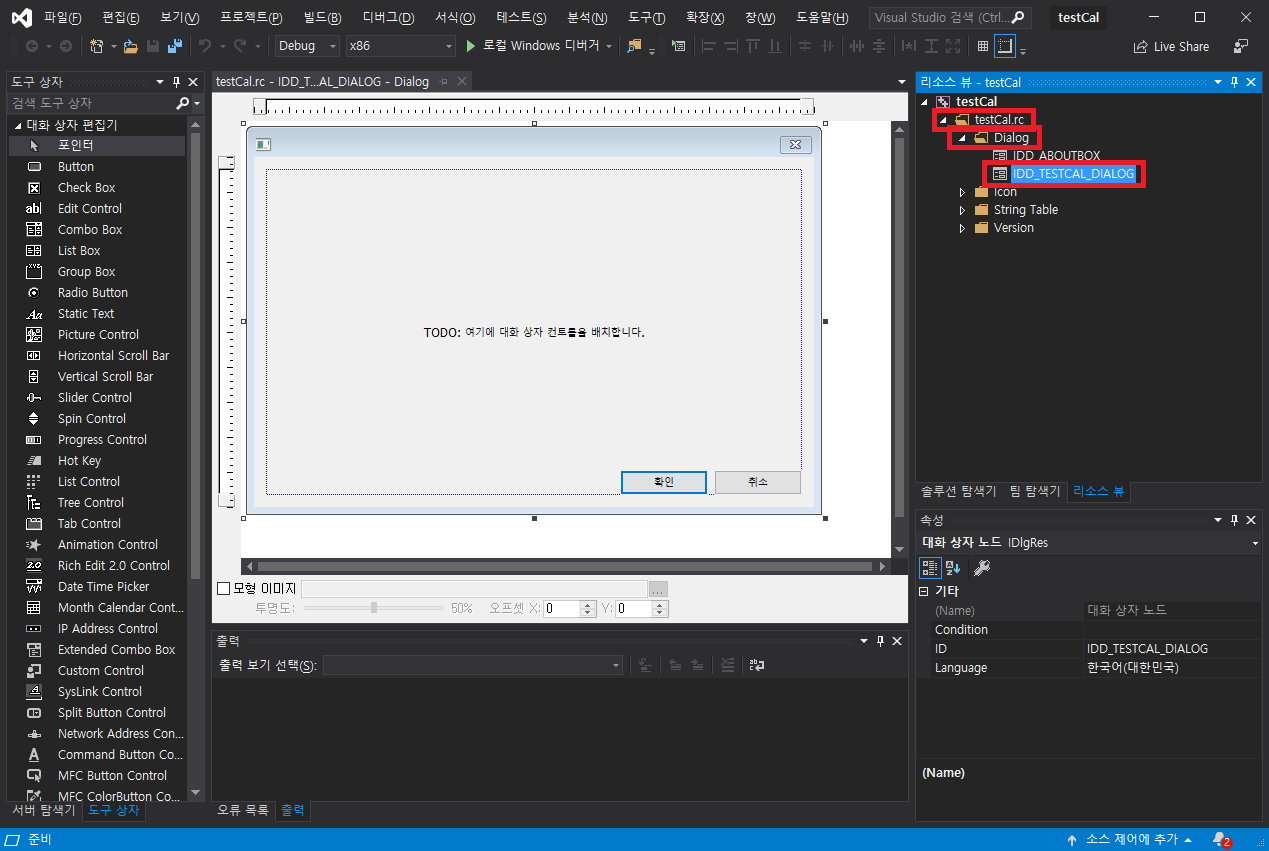Screen dimensions: 1269x851
Task: Select the Pointer tool in the toolbox
Action: pyautogui.click(x=96, y=145)
